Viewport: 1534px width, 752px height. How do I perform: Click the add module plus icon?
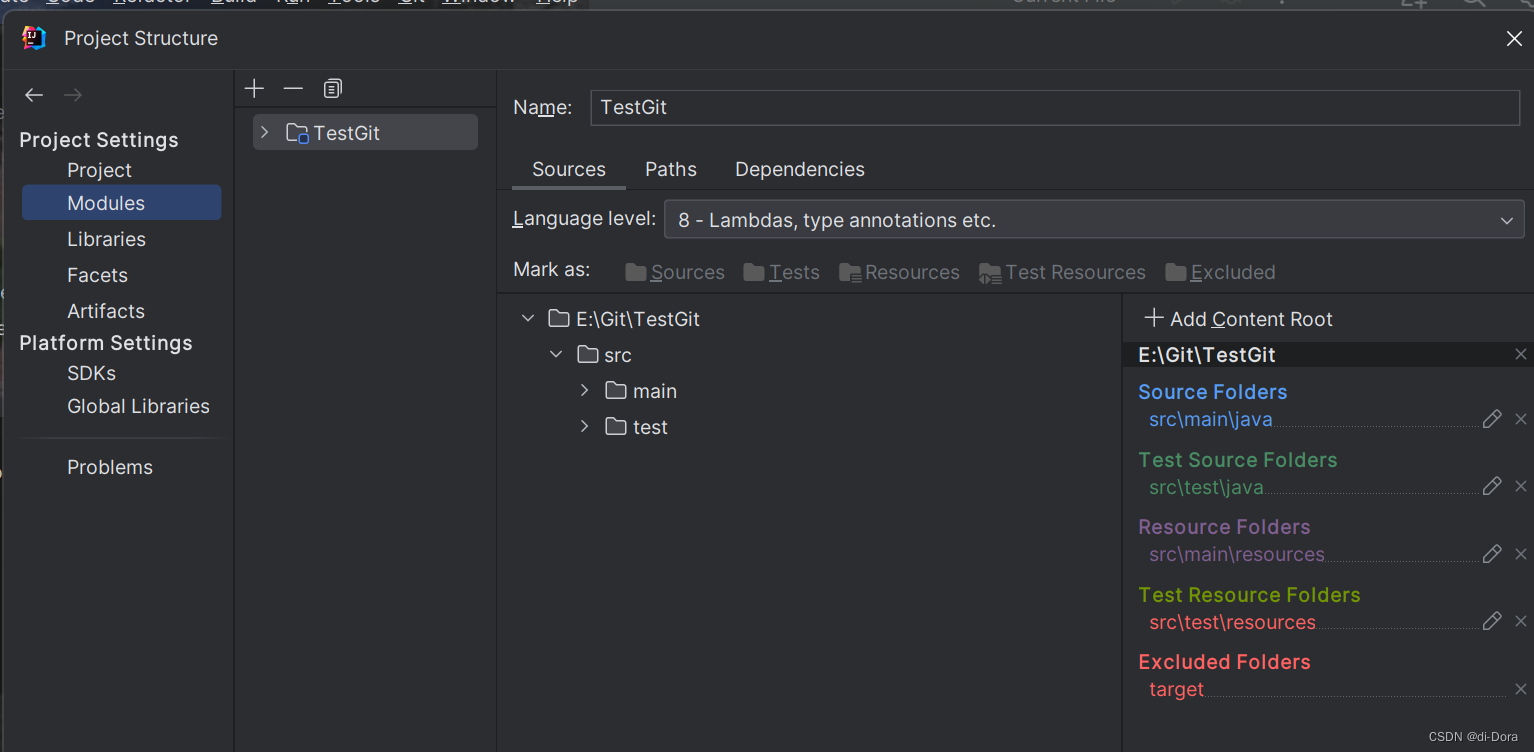pos(254,89)
